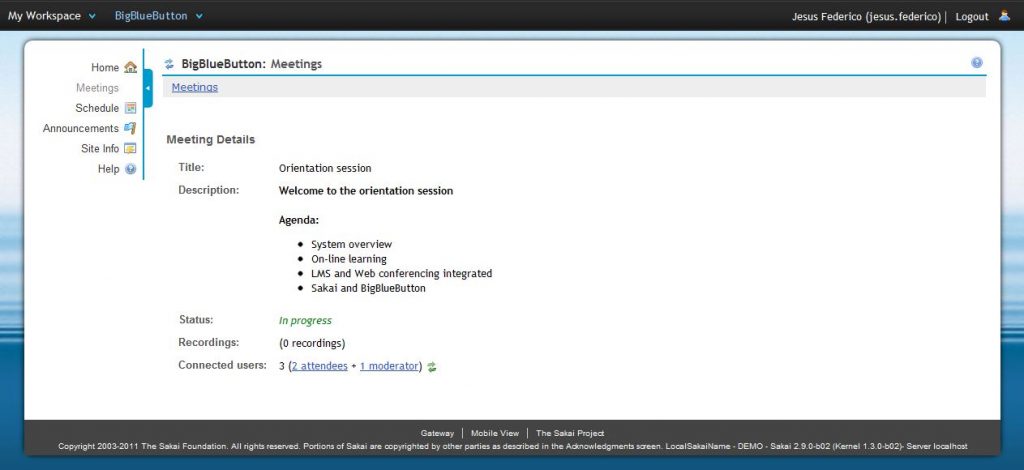Viewport: 1024px width, 470px height.
Task: Click the Sakai and BigBlueButton agenda item
Action: pyautogui.click(x=368, y=288)
